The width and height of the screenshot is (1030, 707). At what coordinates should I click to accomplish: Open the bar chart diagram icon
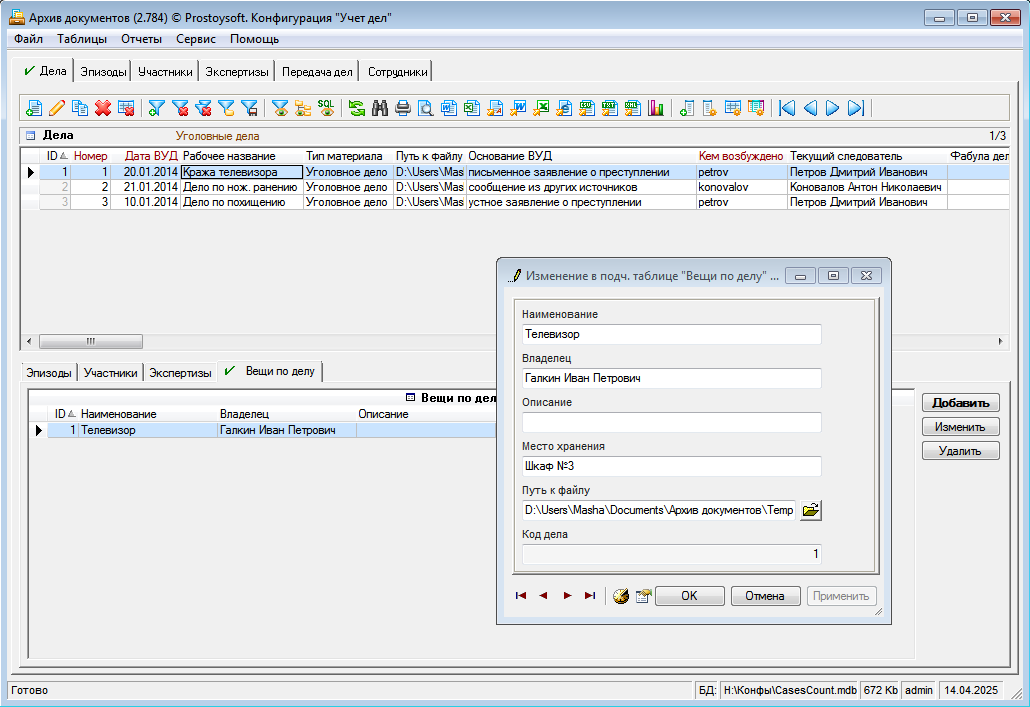click(656, 108)
